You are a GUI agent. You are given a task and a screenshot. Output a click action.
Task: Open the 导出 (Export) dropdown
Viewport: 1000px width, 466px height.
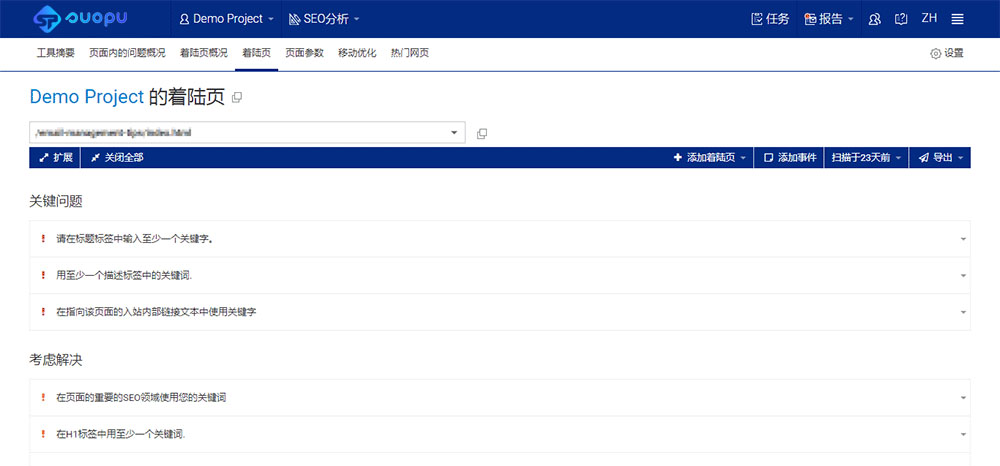click(x=940, y=158)
